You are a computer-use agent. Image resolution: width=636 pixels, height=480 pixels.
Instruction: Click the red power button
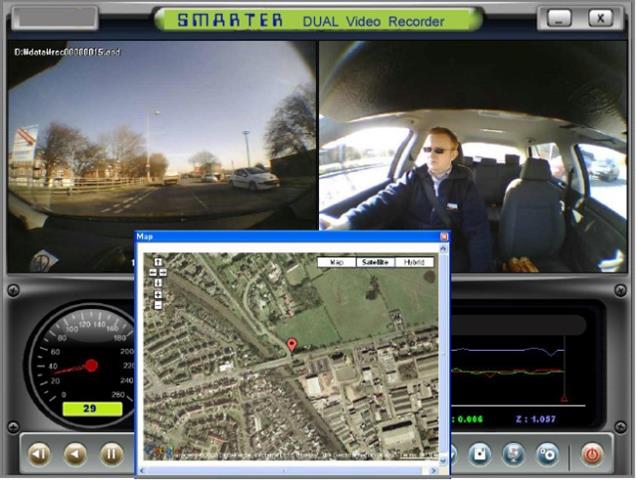tap(592, 454)
